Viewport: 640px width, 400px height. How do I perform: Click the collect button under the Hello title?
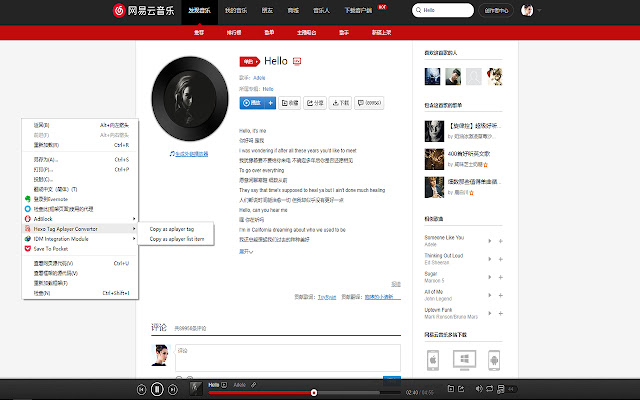(x=290, y=103)
